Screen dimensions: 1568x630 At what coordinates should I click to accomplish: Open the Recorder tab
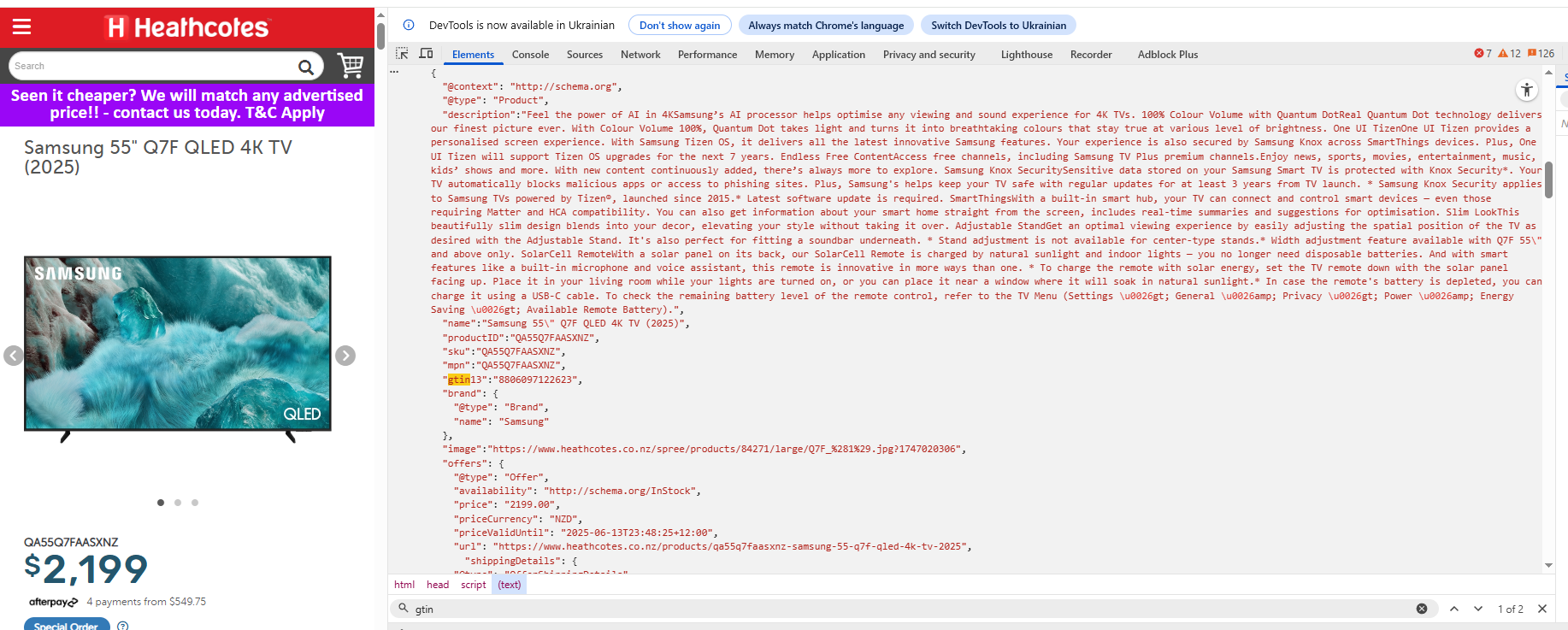pos(1091,55)
